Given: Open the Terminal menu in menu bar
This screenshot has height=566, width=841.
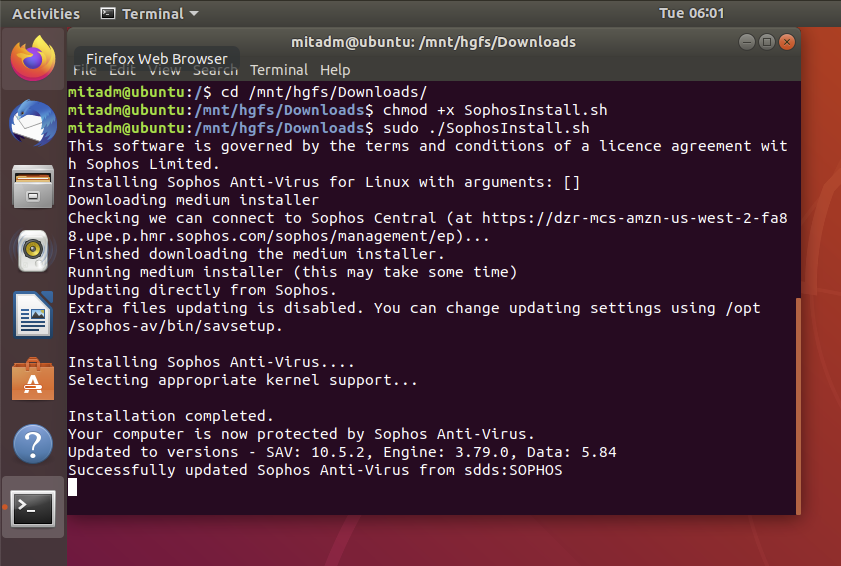Looking at the screenshot, I should (279, 70).
